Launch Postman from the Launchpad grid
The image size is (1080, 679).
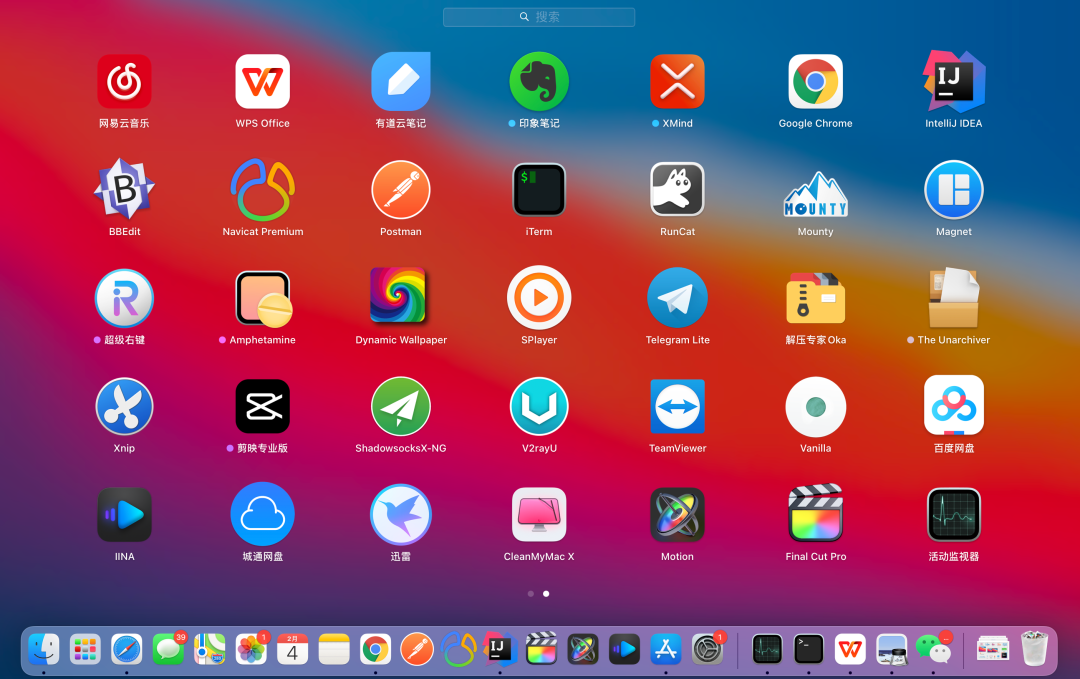(401, 189)
